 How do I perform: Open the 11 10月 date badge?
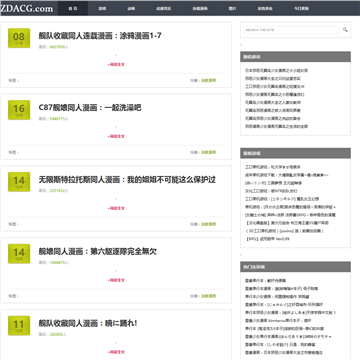(19, 326)
